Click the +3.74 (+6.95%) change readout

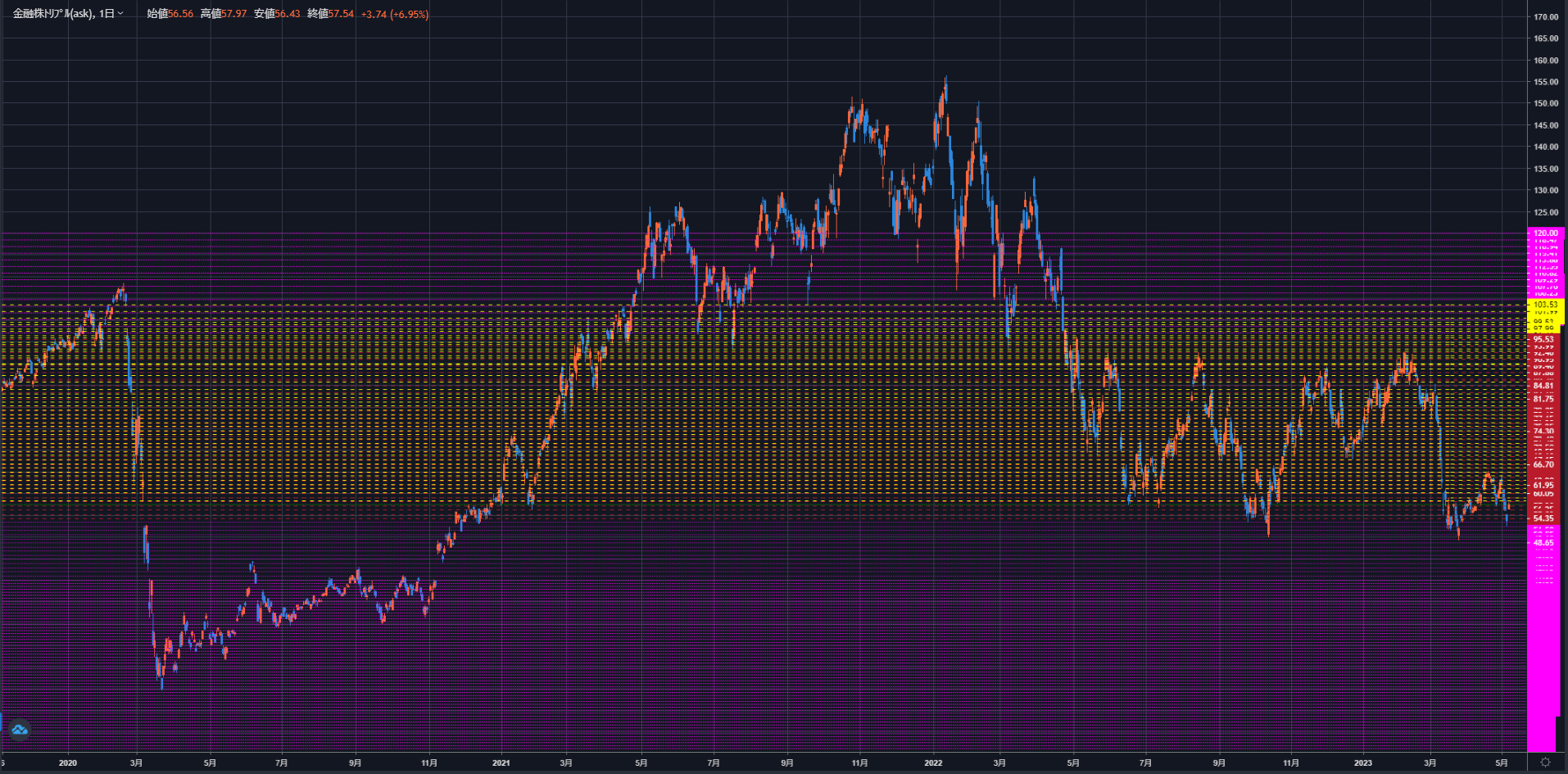click(x=395, y=14)
